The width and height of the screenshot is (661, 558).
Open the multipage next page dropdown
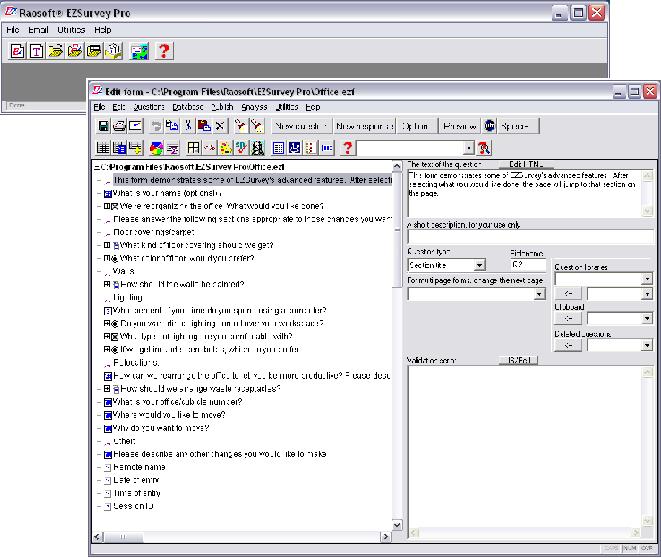pyautogui.click(x=539, y=294)
